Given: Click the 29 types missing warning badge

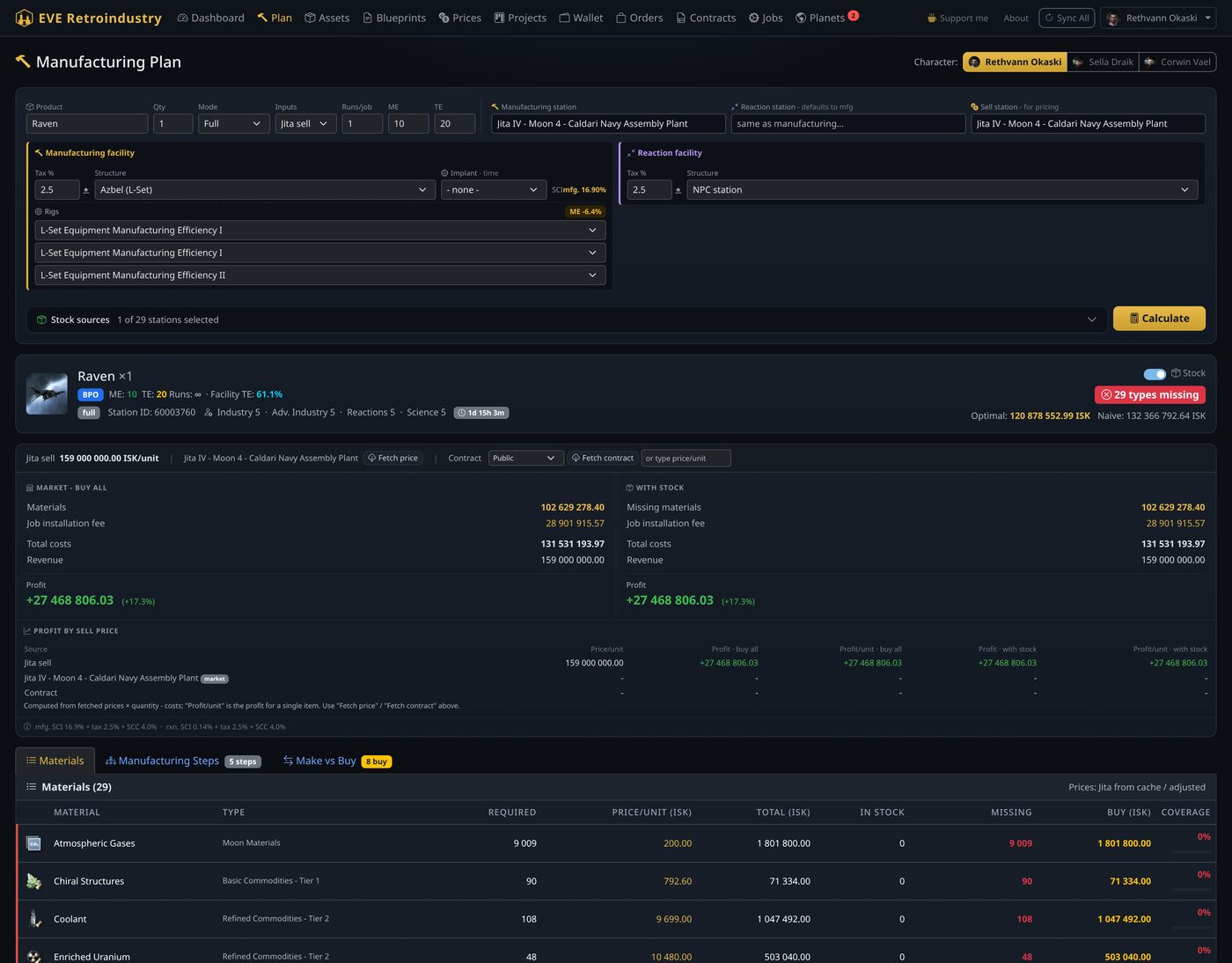Looking at the screenshot, I should [x=1150, y=395].
